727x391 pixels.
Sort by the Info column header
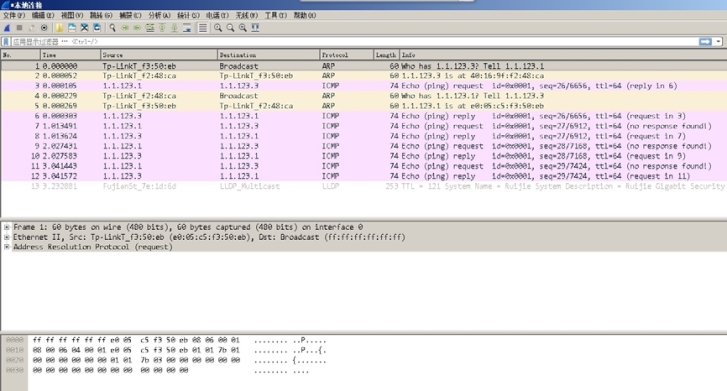(x=563, y=55)
